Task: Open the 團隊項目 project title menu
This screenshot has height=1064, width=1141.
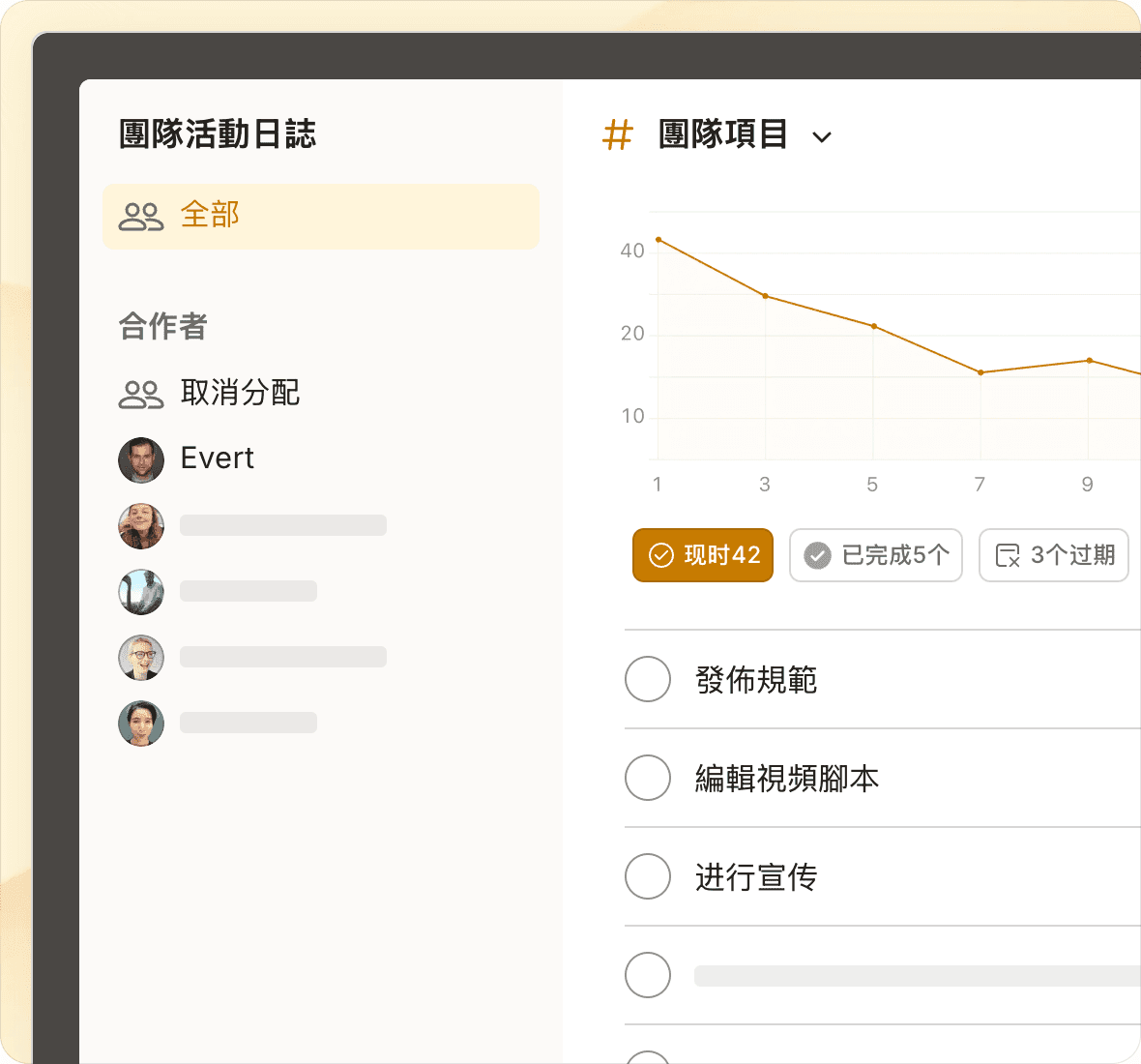Action: click(x=723, y=134)
